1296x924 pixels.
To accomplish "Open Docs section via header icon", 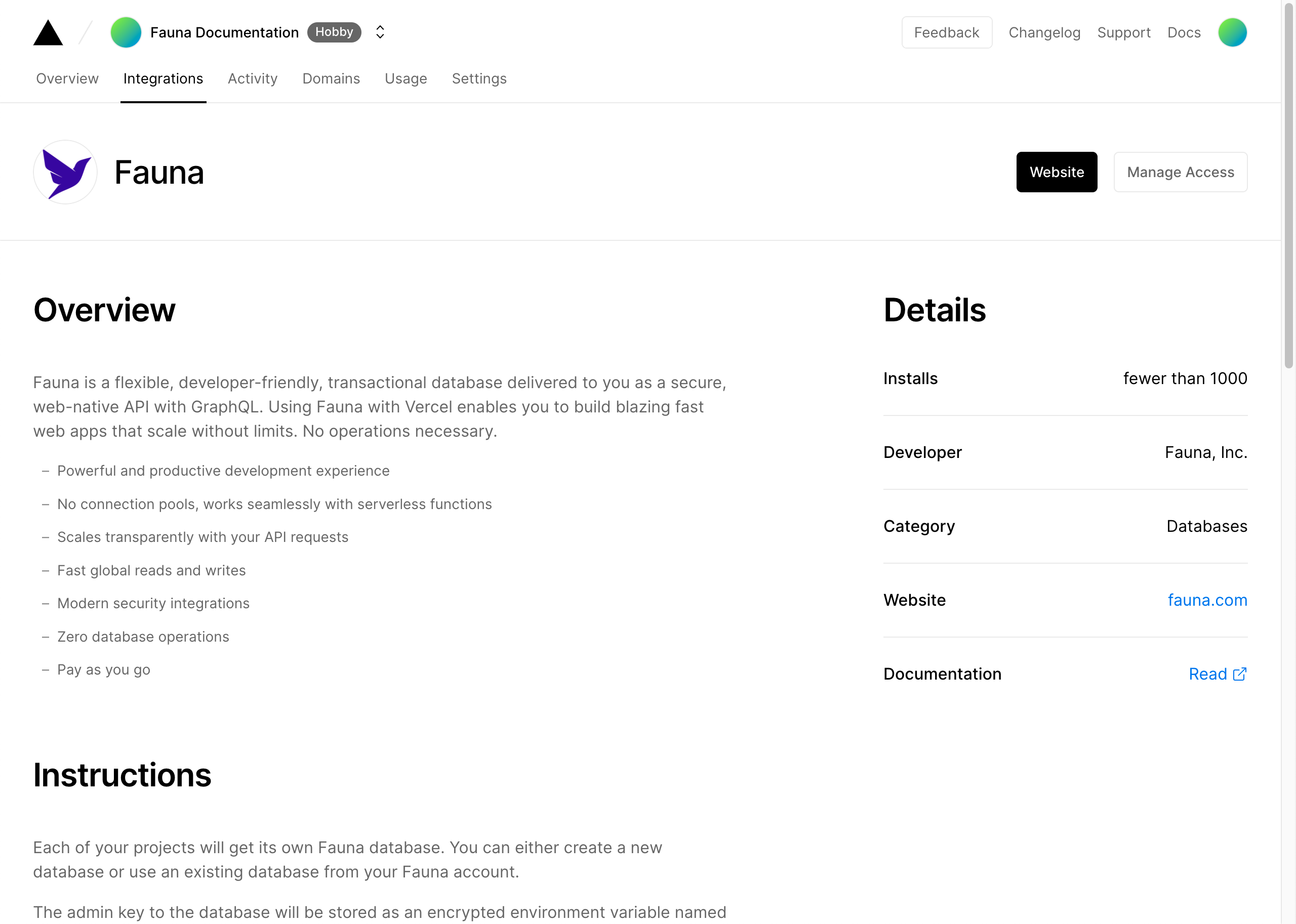I will point(1184,32).
